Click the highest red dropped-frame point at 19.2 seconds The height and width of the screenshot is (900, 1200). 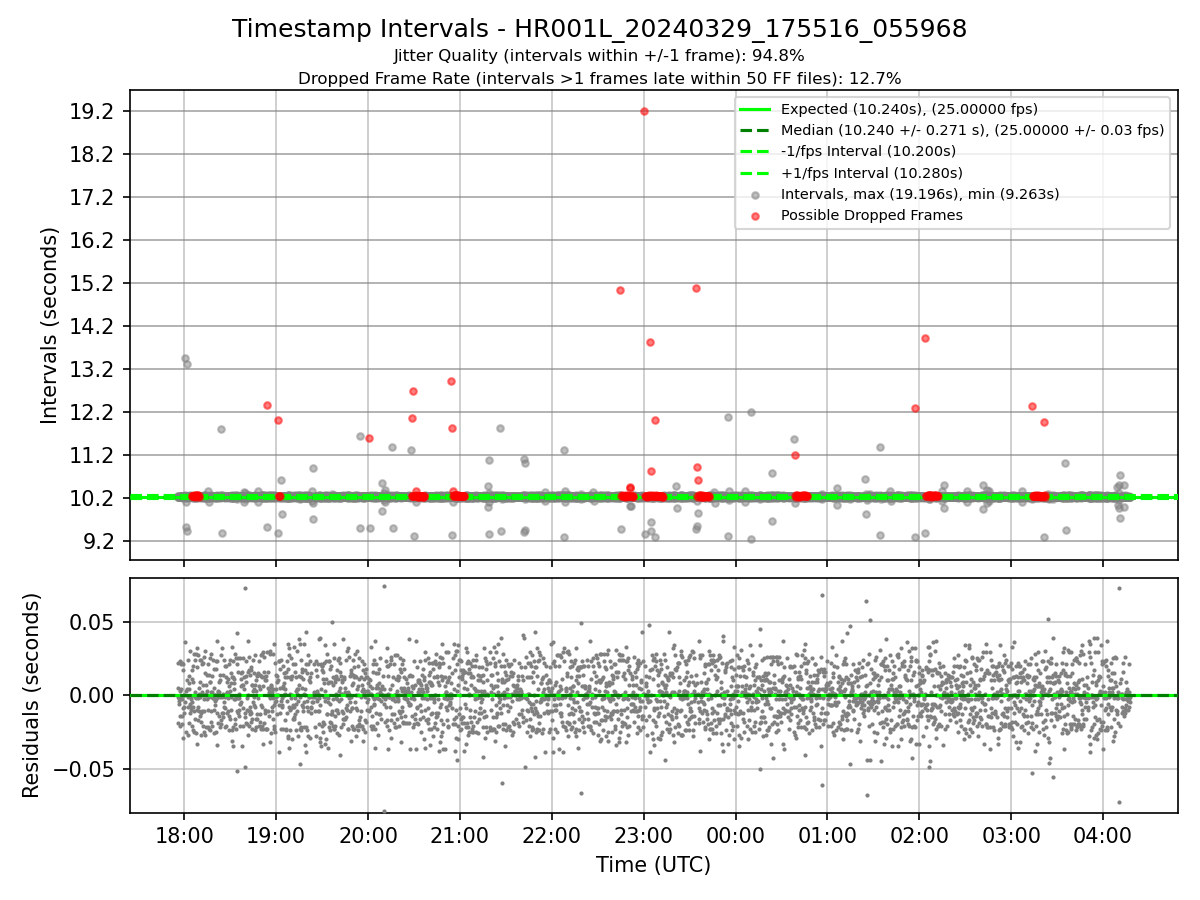(x=644, y=111)
